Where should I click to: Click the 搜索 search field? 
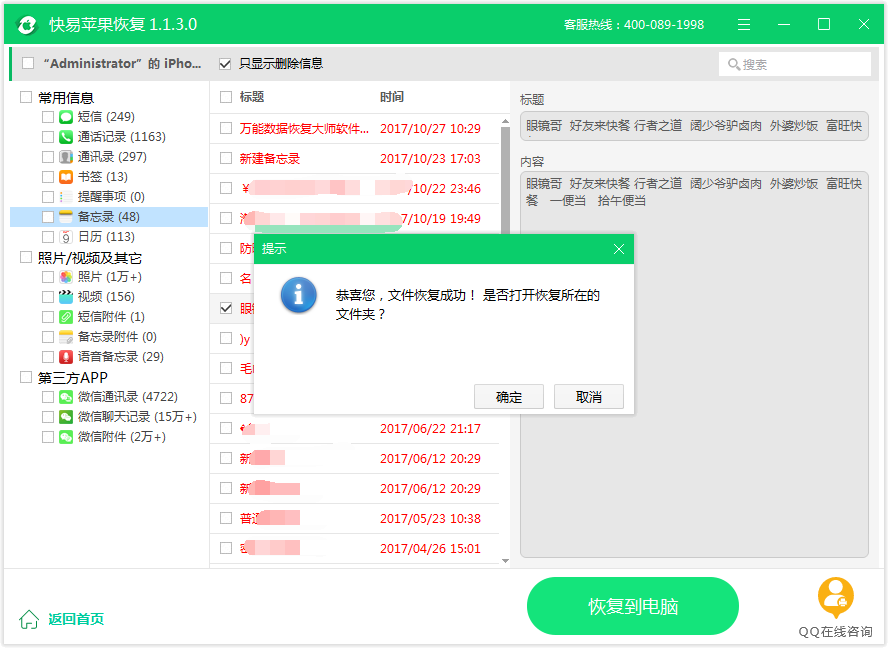pos(795,64)
